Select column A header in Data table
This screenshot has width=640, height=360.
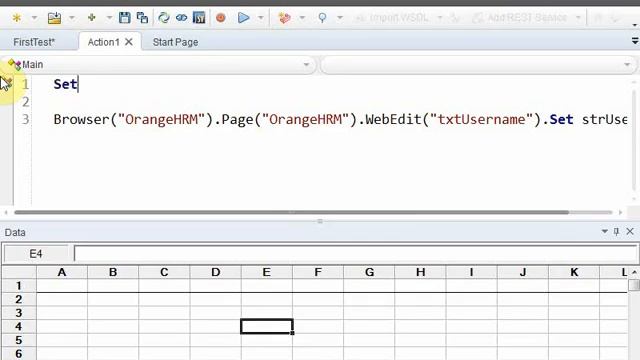62,272
